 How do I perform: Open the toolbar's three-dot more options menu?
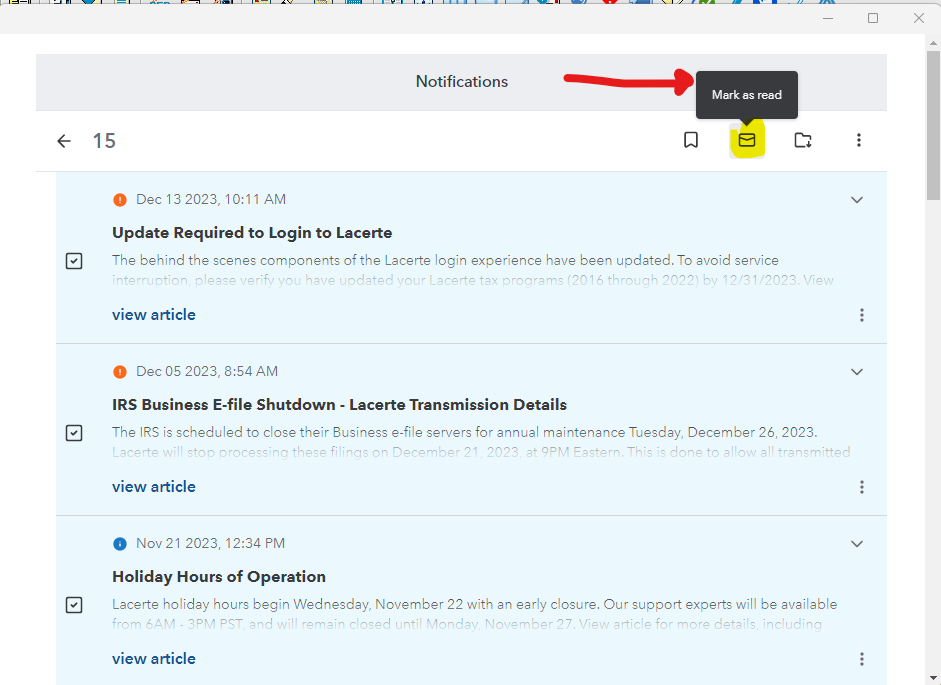(x=858, y=140)
